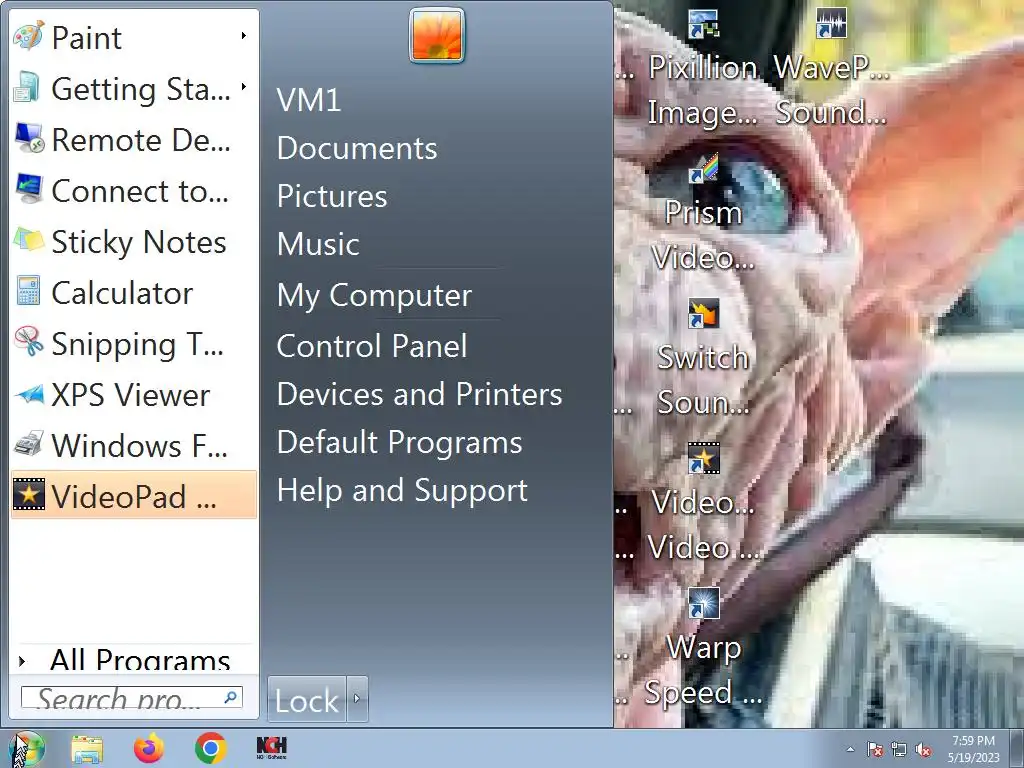Click the Windows Start orb
This screenshot has width=1024, height=768.
point(25,748)
